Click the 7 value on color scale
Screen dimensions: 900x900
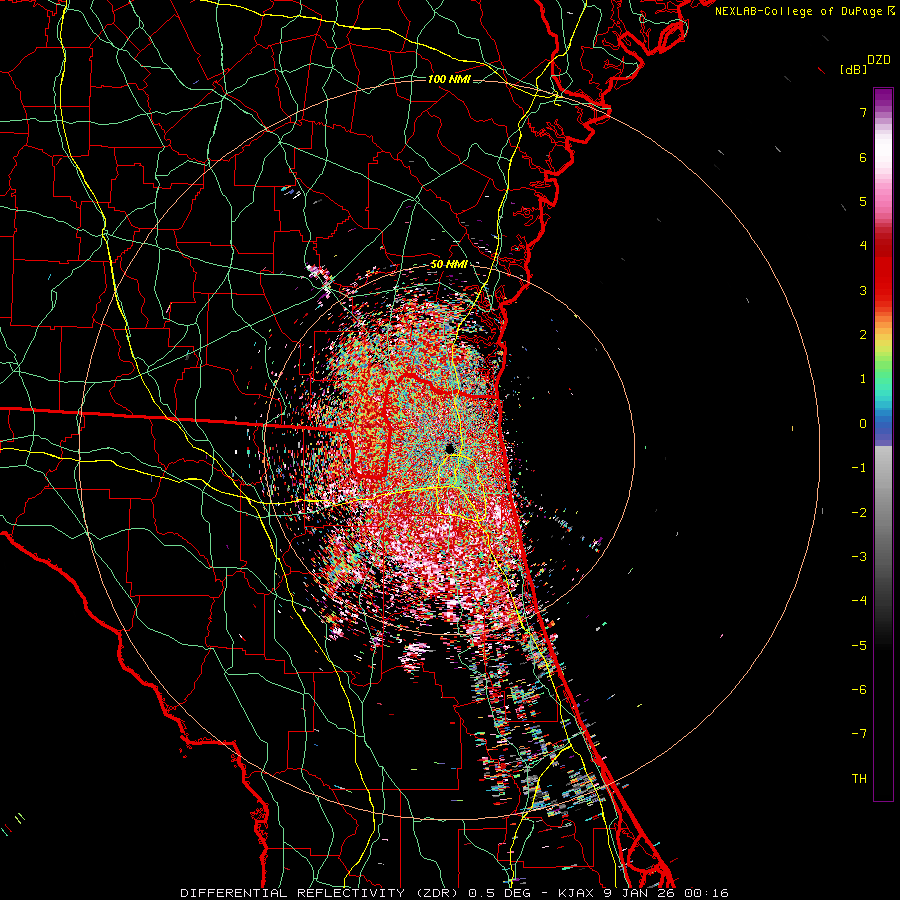863,112
